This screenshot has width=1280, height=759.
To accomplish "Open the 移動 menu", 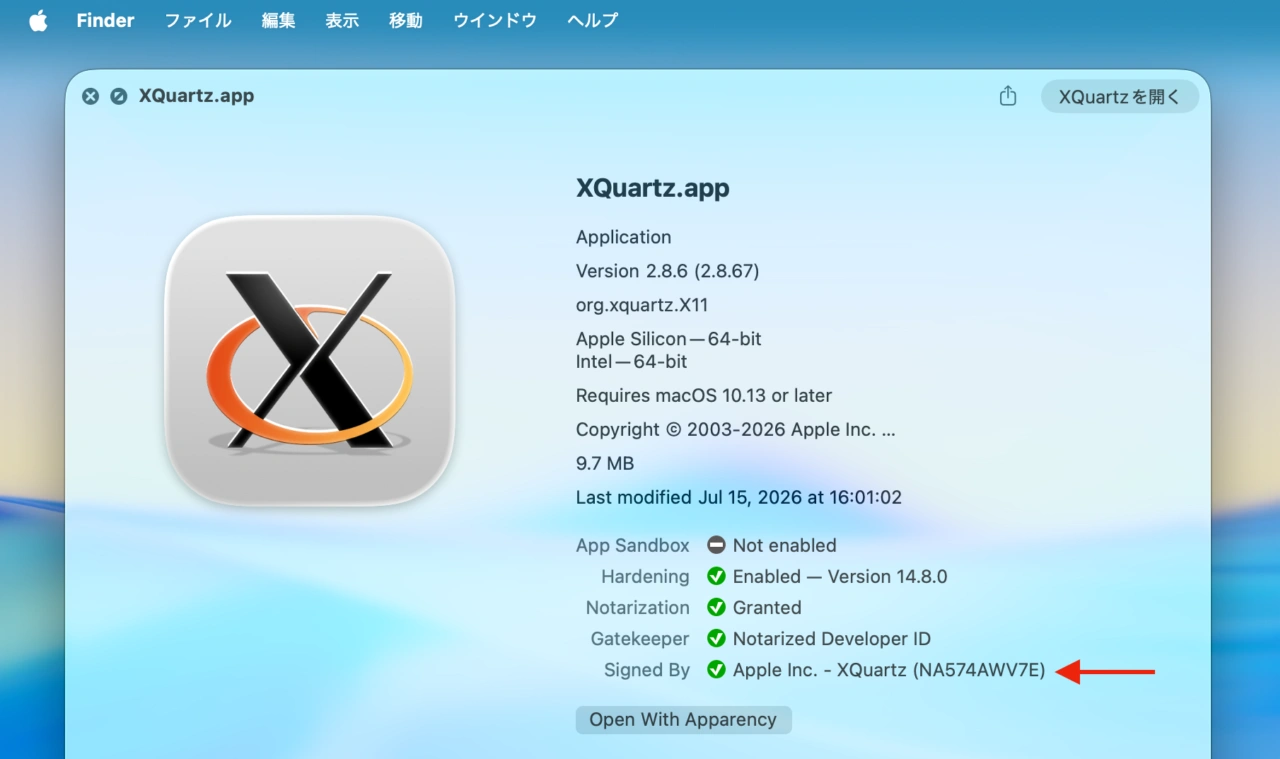I will tap(406, 20).
